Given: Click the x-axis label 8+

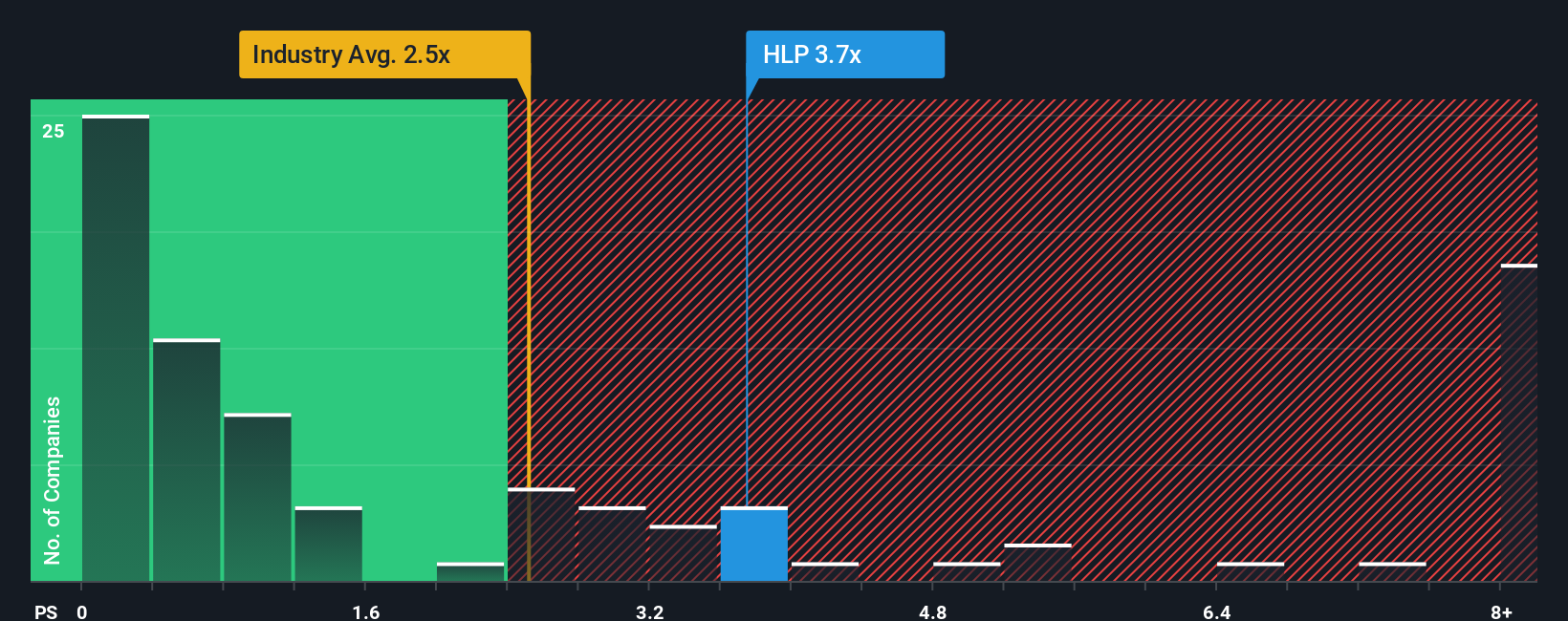Looking at the screenshot, I should click(x=1501, y=611).
